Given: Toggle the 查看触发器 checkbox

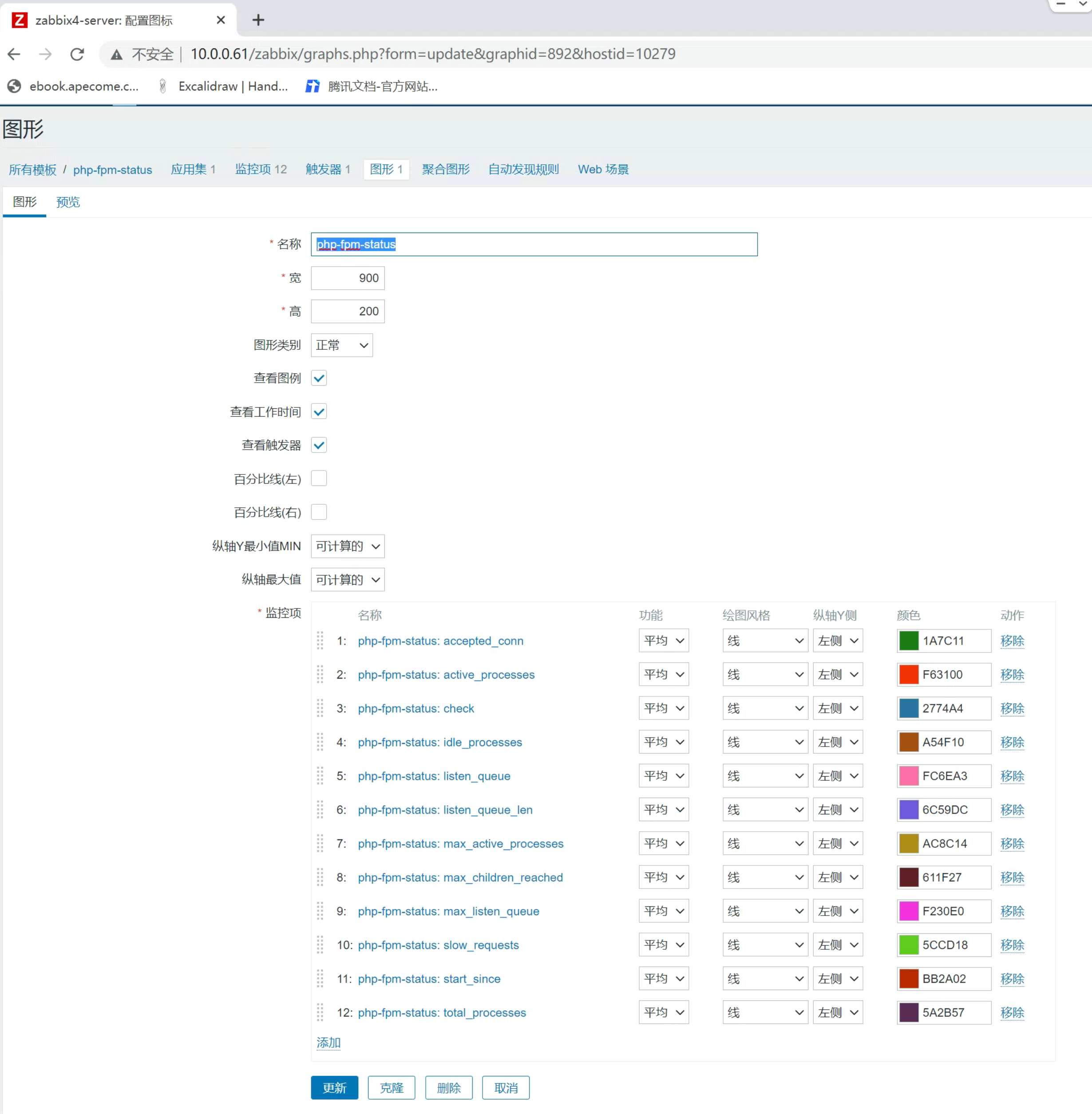Looking at the screenshot, I should (319, 445).
